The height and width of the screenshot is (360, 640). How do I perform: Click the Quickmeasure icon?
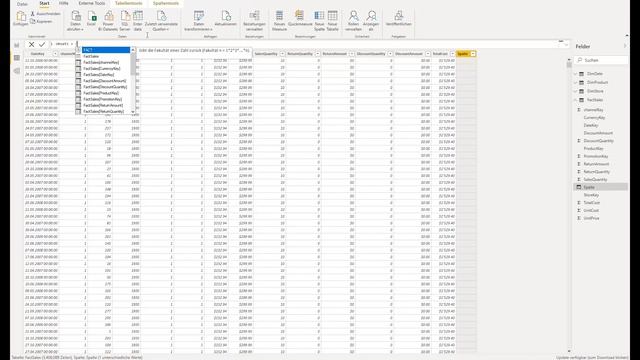click(300, 15)
